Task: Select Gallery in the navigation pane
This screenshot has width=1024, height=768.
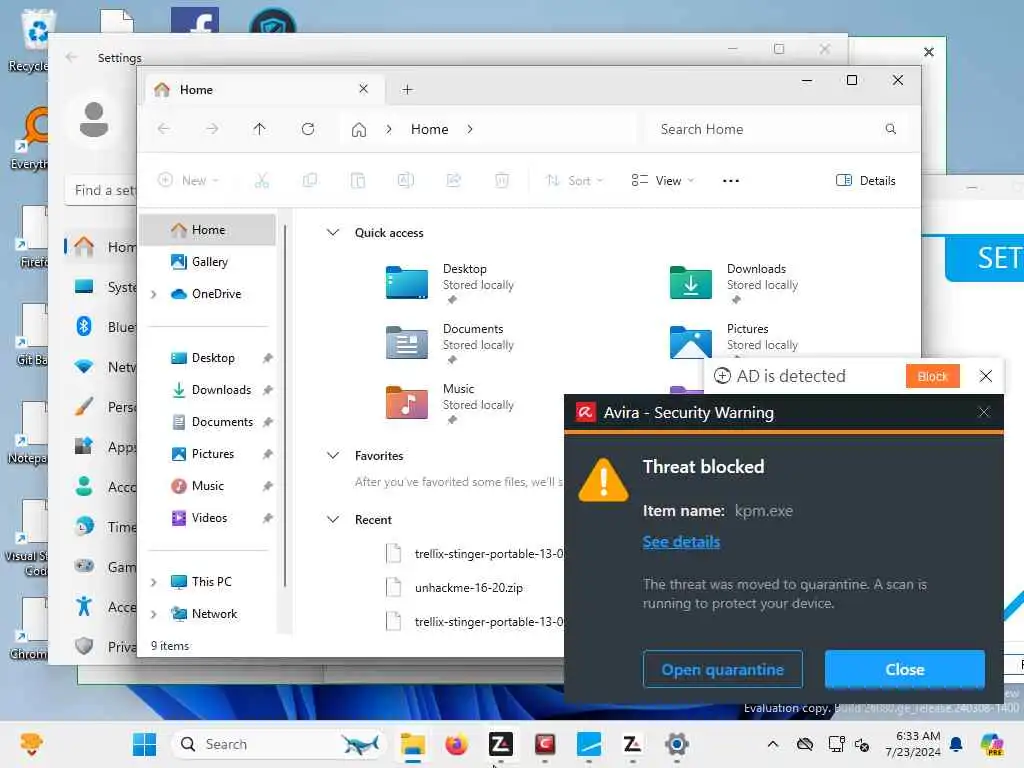Action: [208, 262]
